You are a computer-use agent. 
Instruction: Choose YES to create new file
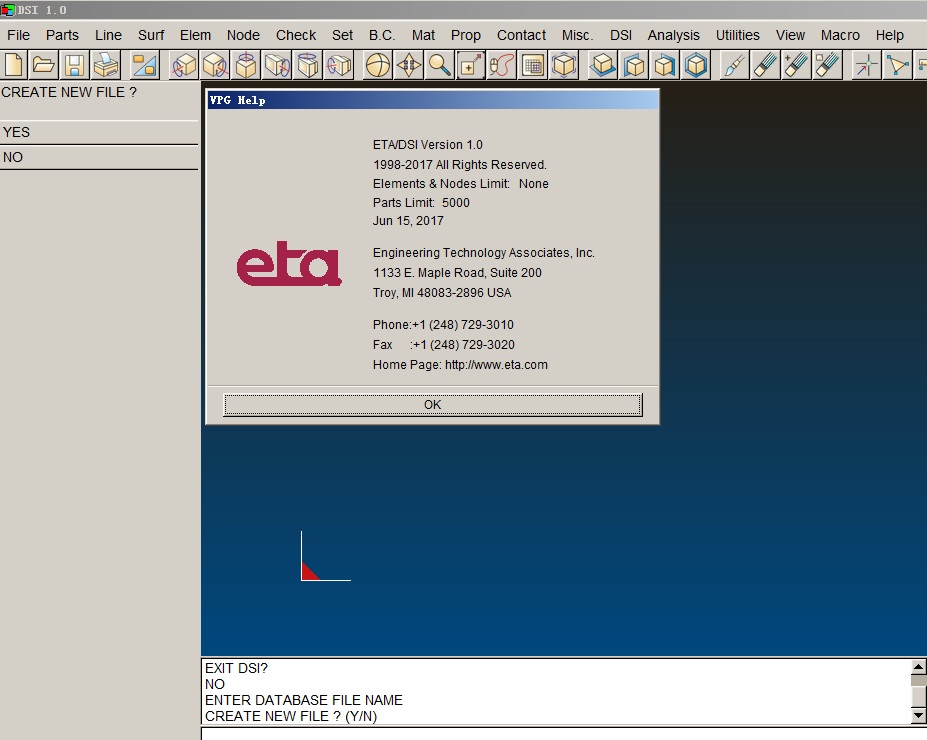99,132
